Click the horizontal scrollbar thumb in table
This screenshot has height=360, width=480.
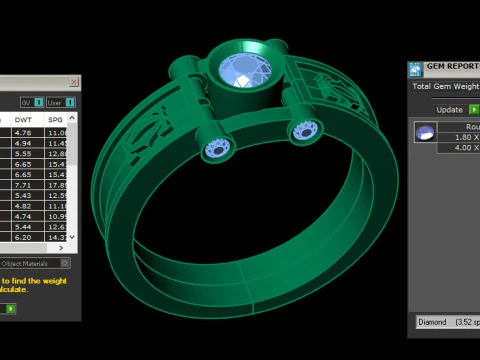coord(23,248)
